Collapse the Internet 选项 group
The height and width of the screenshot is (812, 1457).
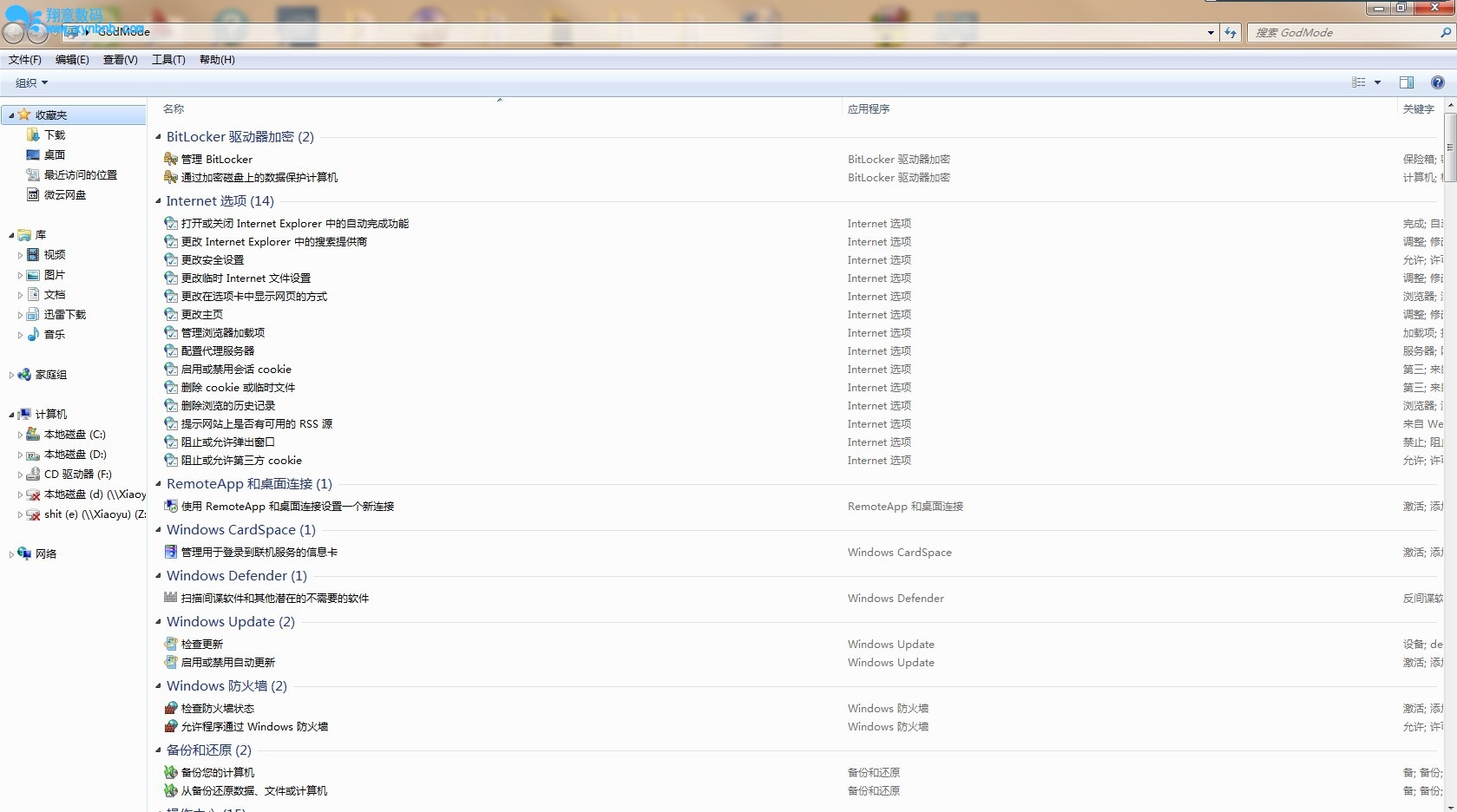click(x=158, y=200)
